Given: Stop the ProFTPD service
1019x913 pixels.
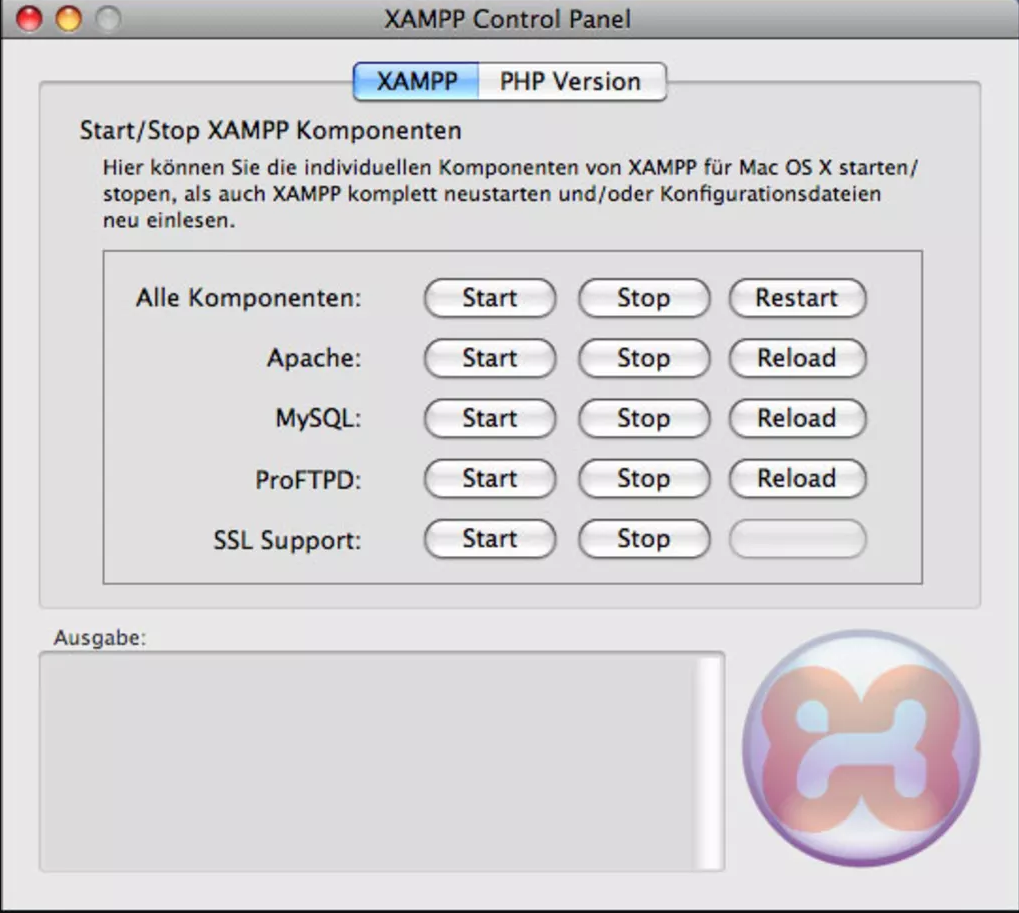Looking at the screenshot, I should point(643,479).
